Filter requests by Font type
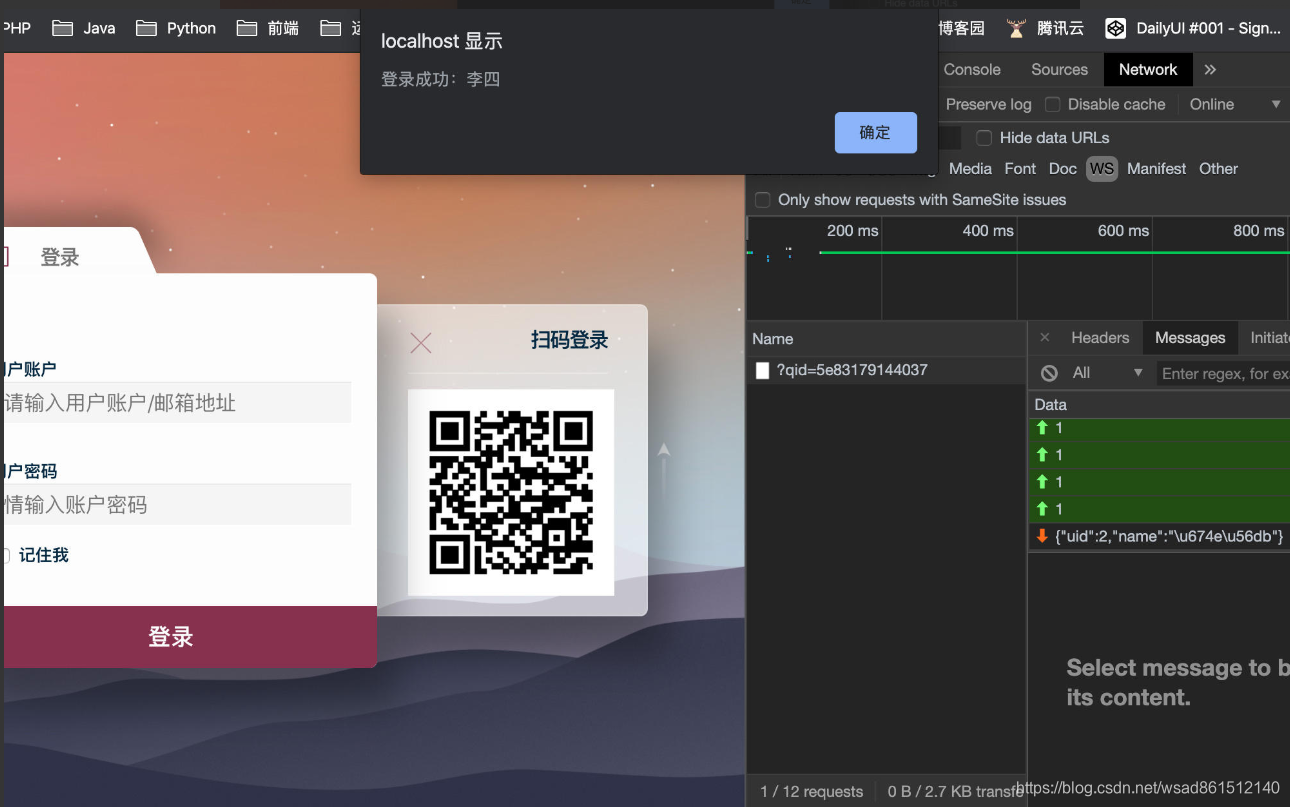The width and height of the screenshot is (1290, 807). click(x=1020, y=168)
